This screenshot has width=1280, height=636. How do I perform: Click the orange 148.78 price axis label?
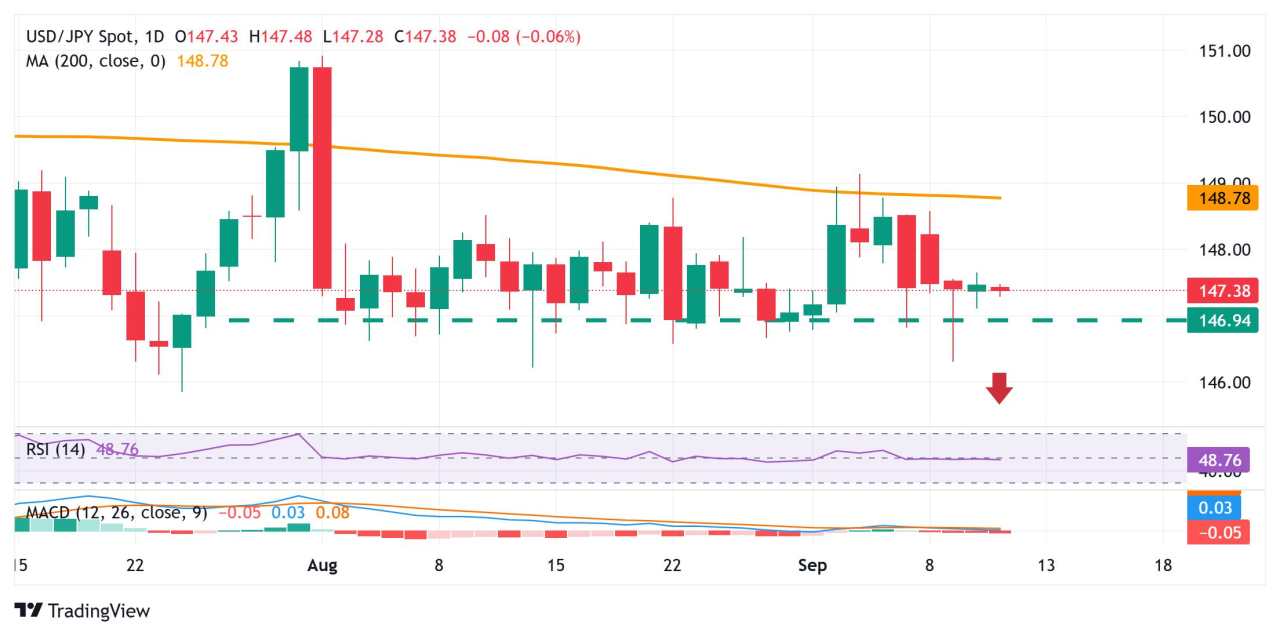[1222, 198]
